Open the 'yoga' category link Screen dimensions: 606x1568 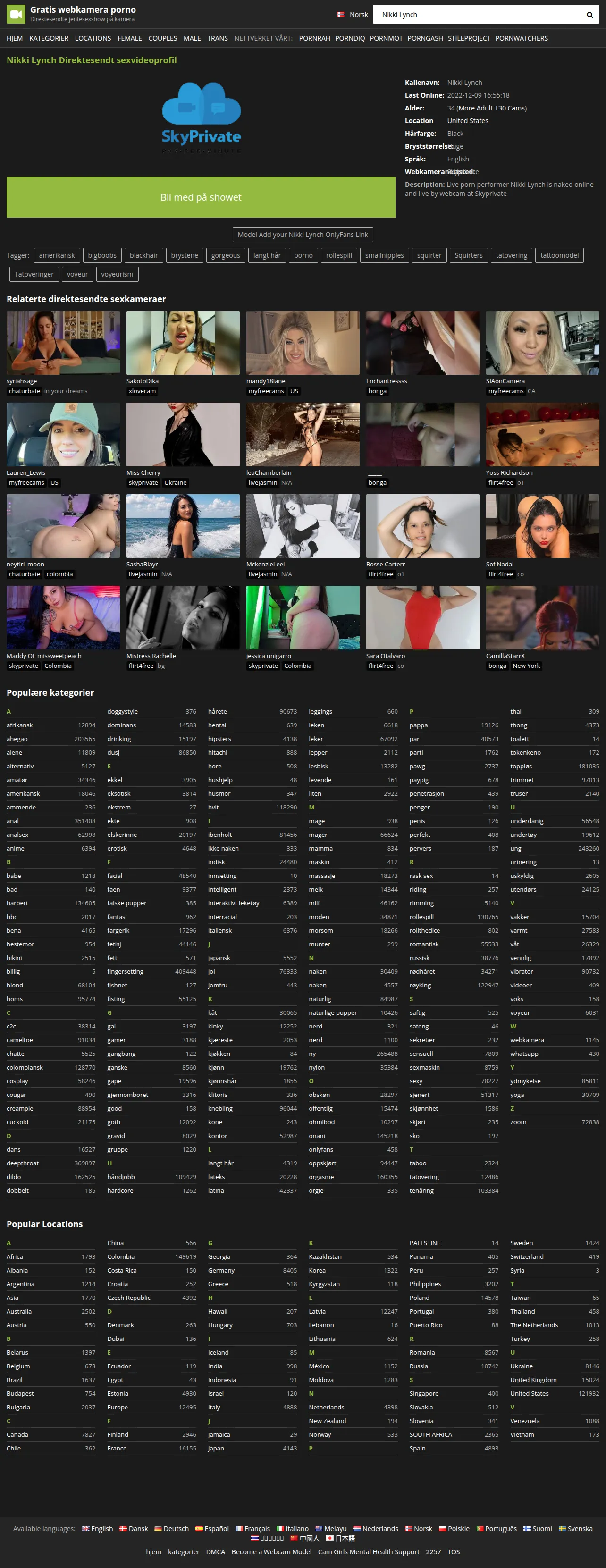pos(517,1095)
